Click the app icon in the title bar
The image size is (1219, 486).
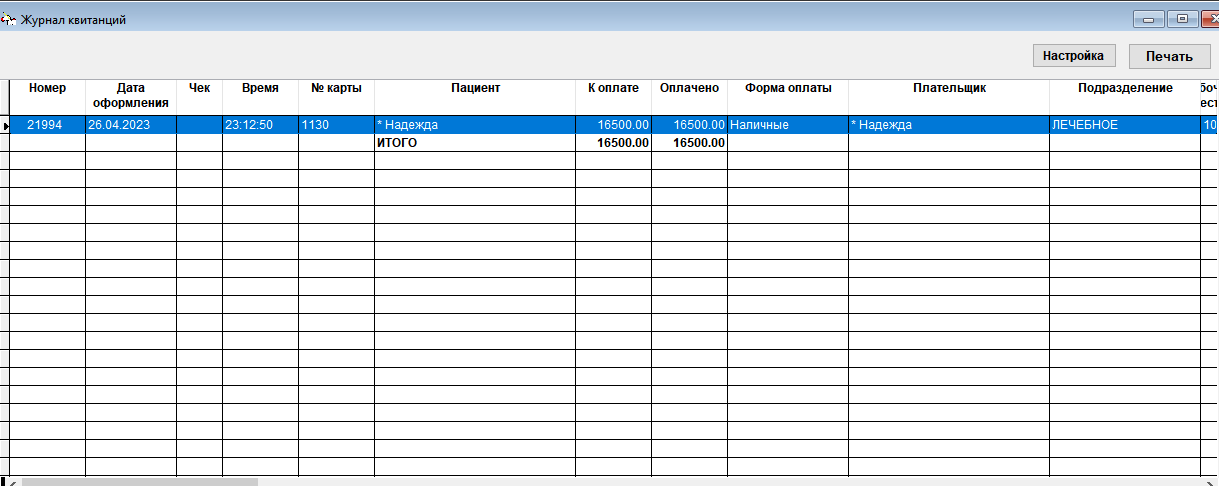(10, 19)
